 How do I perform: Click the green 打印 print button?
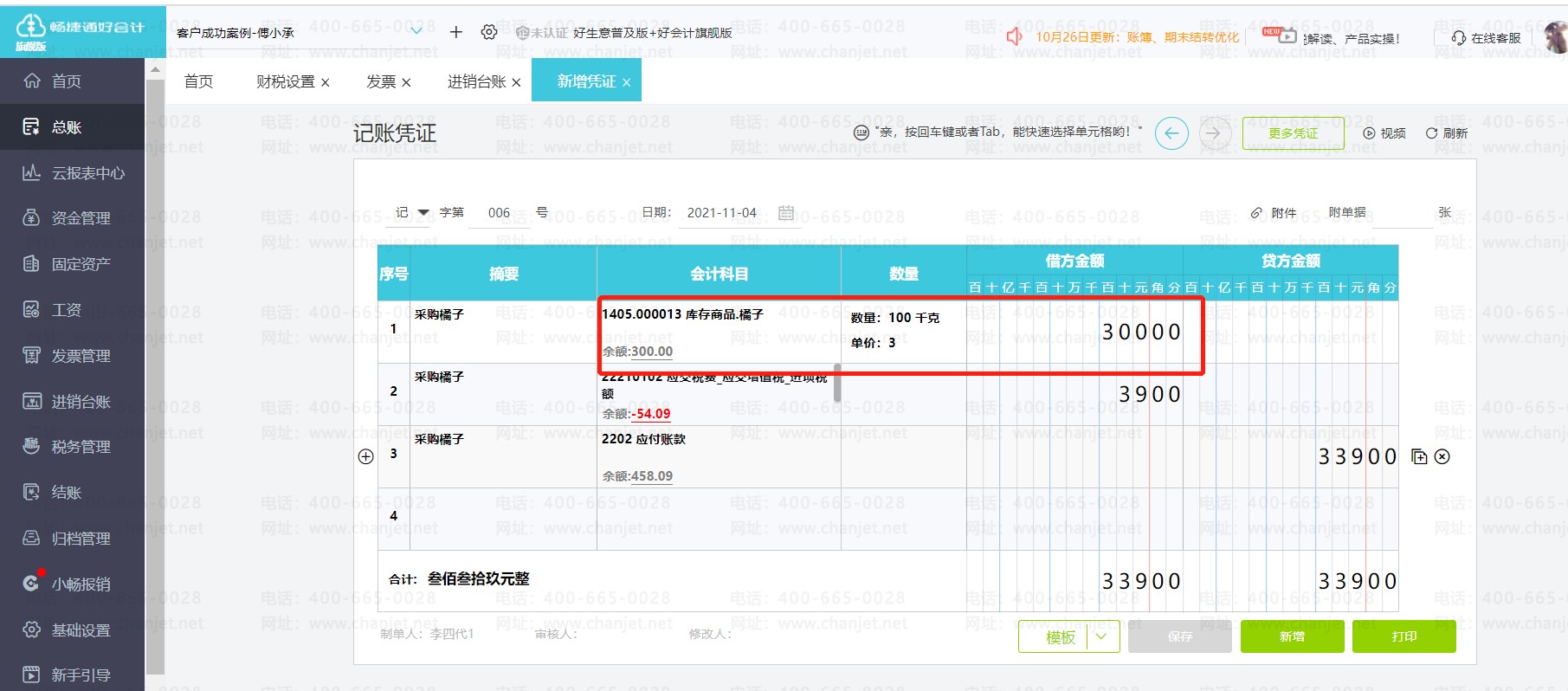(1403, 636)
